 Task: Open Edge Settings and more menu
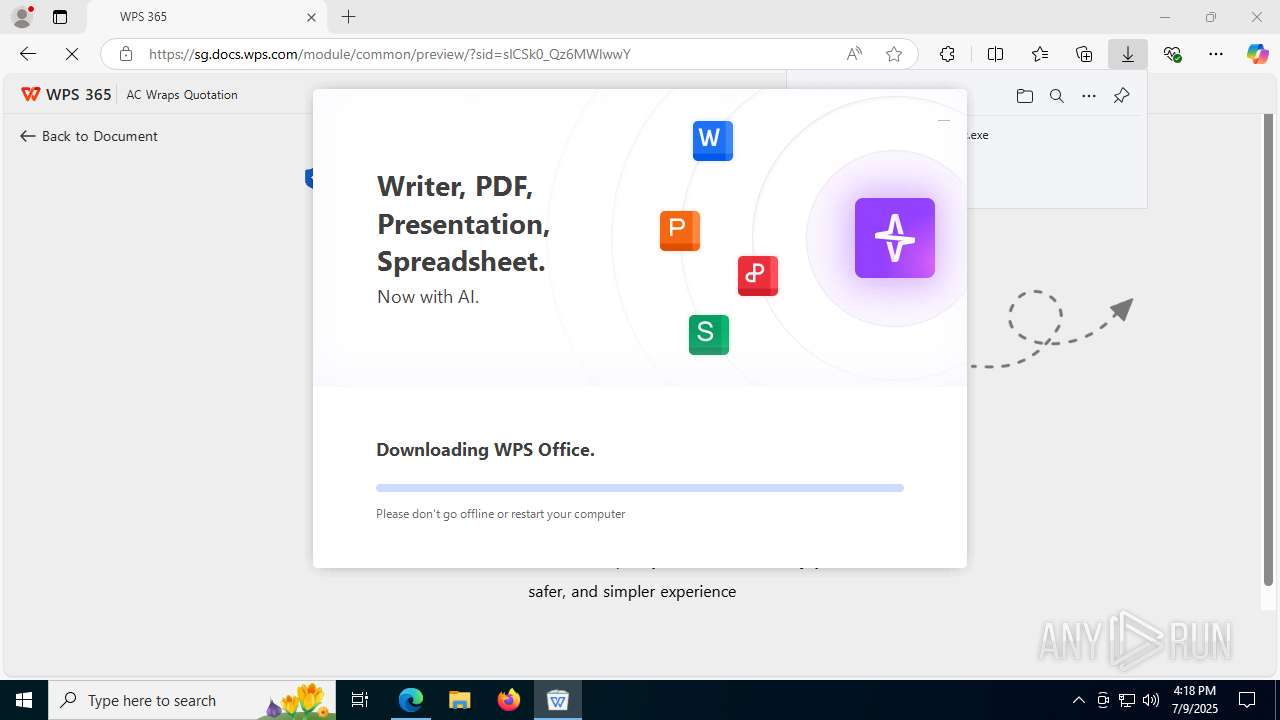point(1216,54)
